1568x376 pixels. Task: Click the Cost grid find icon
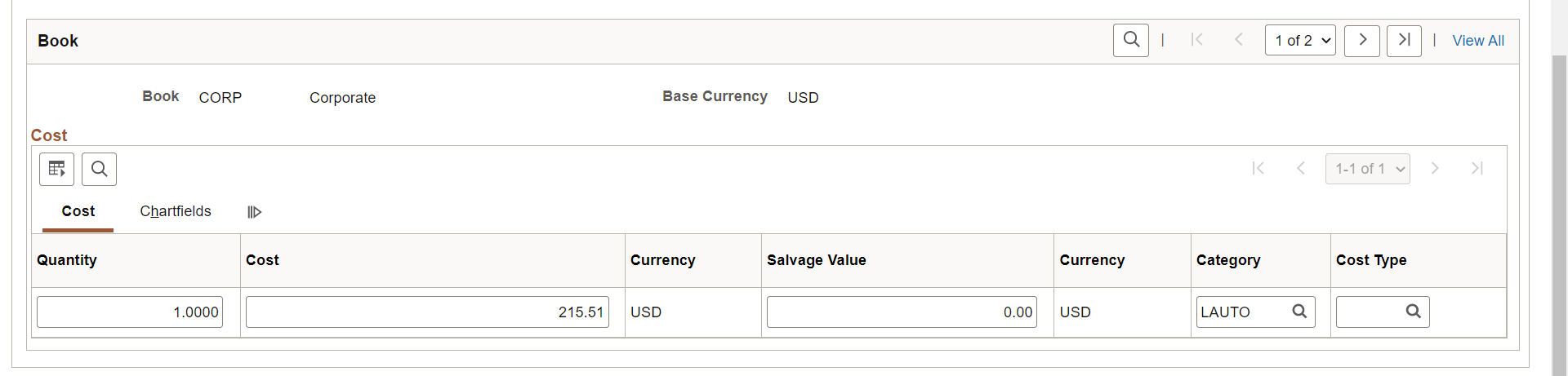click(99, 169)
